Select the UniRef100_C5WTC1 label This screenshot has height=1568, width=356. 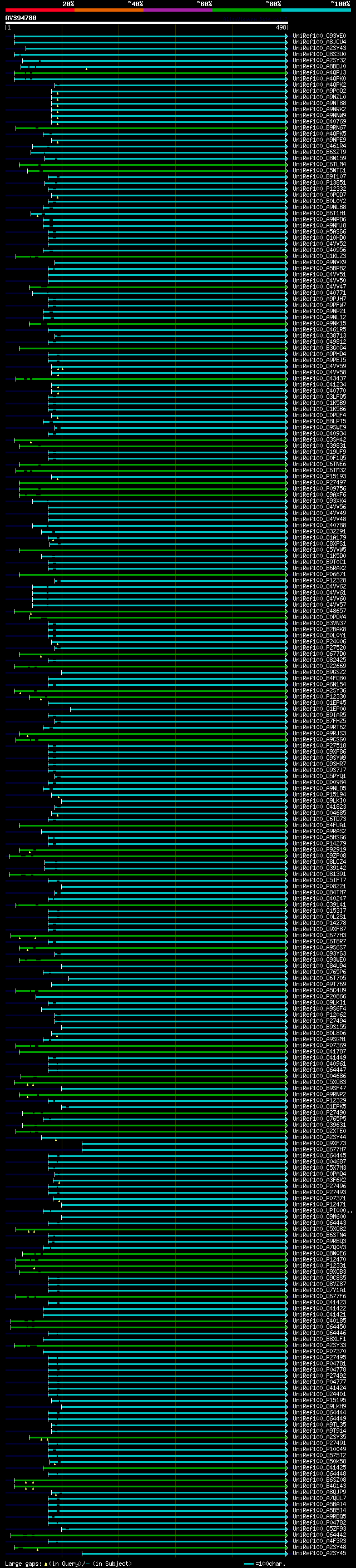(319, 170)
